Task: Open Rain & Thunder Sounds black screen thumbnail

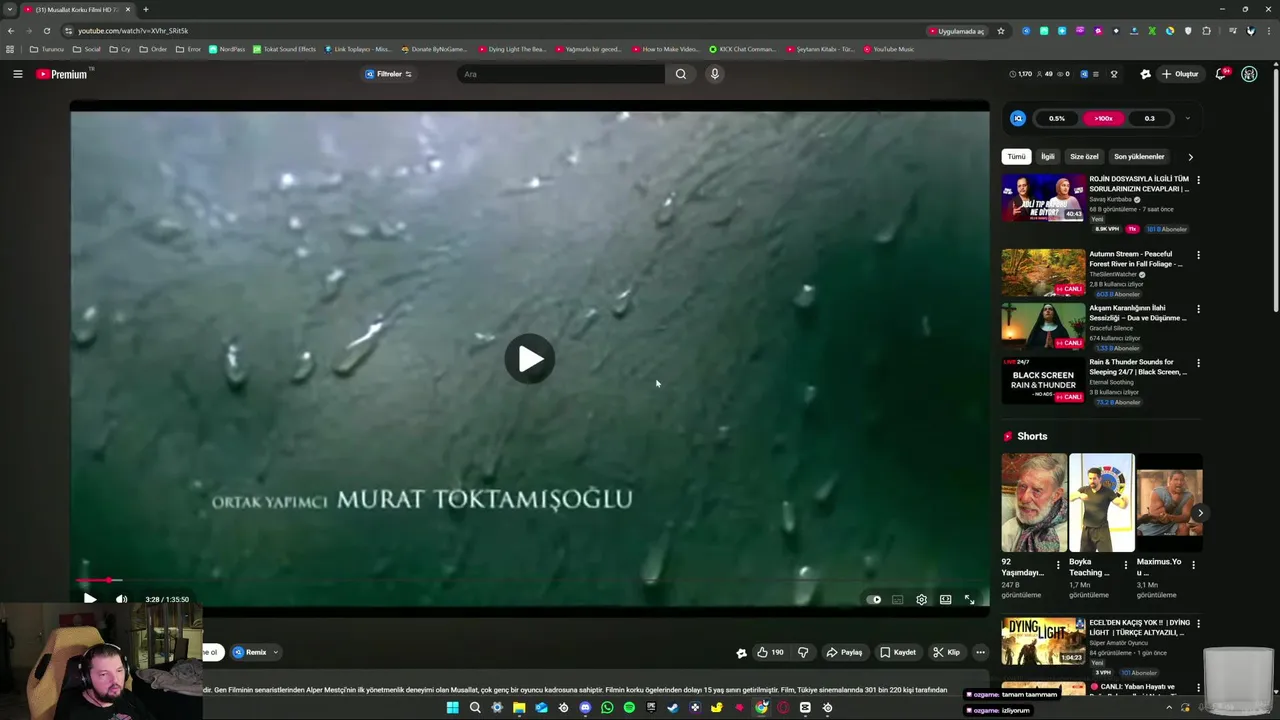Action: pyautogui.click(x=1043, y=380)
